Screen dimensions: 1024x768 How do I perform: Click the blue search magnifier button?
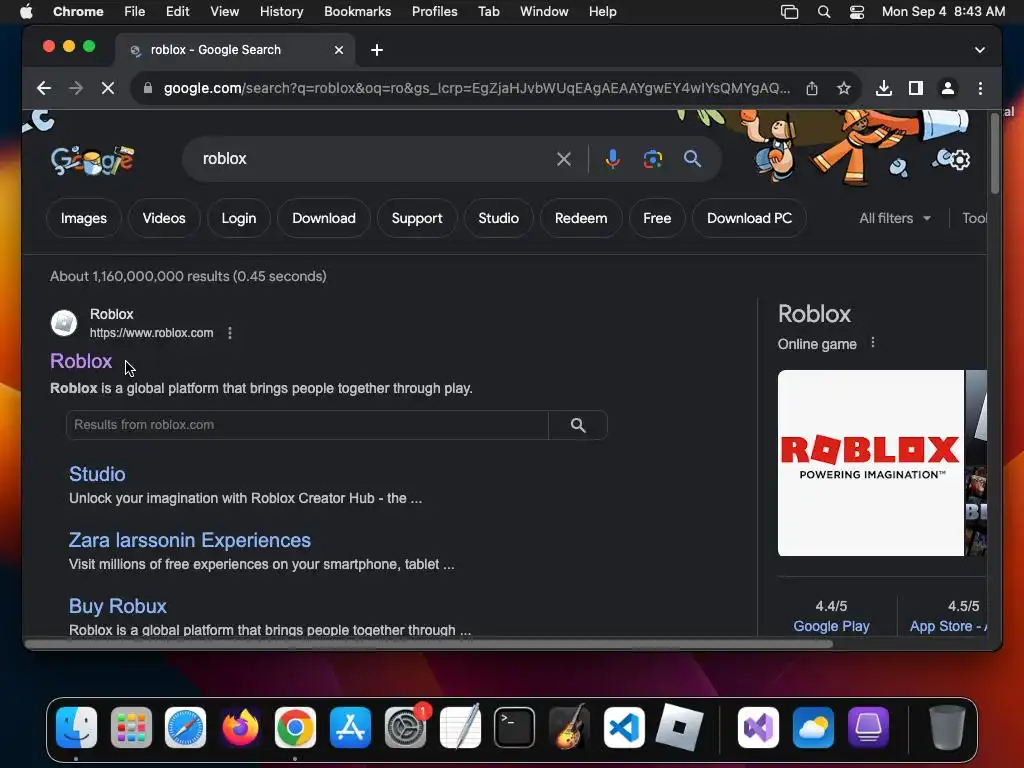(x=692, y=159)
